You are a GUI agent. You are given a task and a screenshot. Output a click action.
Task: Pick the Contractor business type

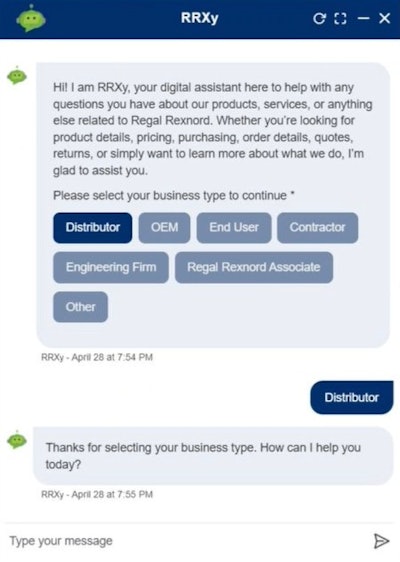coord(317,228)
